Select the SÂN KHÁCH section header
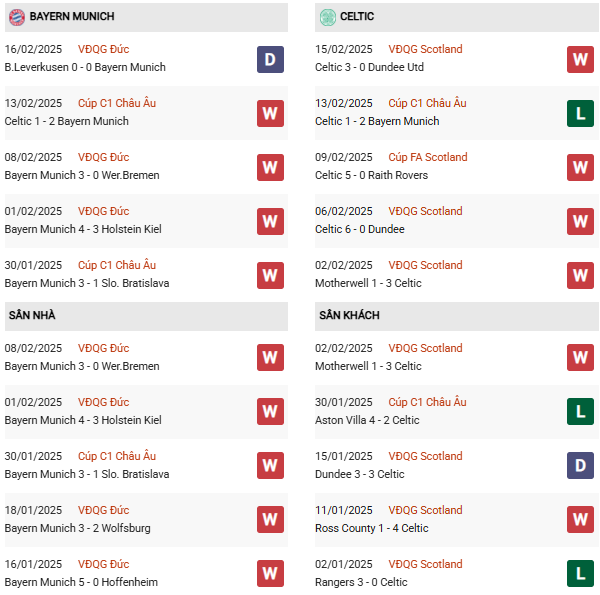This screenshot has width=600, height=595. pyautogui.click(x=349, y=316)
